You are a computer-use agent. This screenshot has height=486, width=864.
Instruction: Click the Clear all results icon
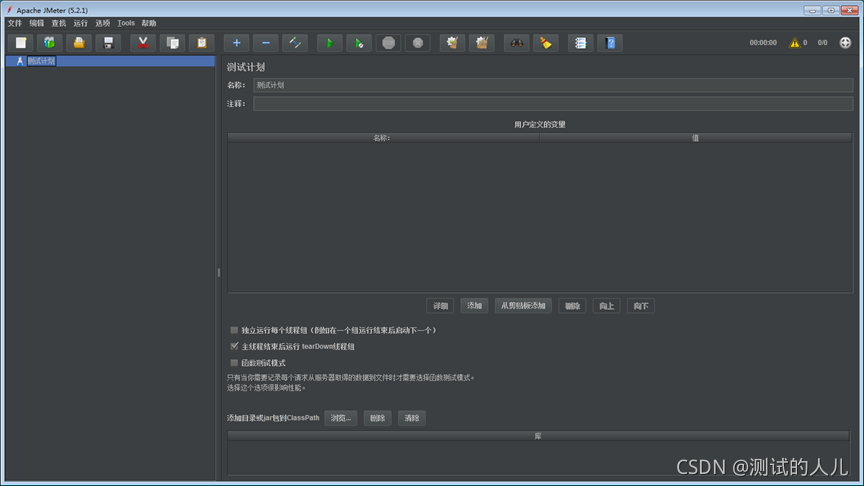482,43
